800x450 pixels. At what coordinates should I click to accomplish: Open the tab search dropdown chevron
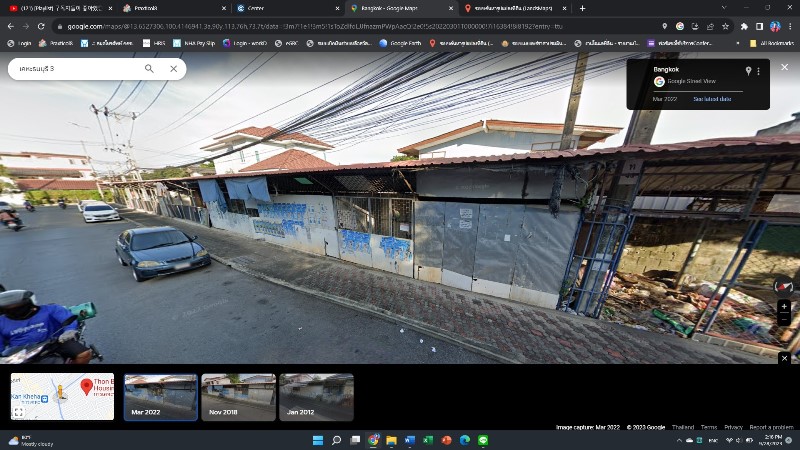pos(723,8)
